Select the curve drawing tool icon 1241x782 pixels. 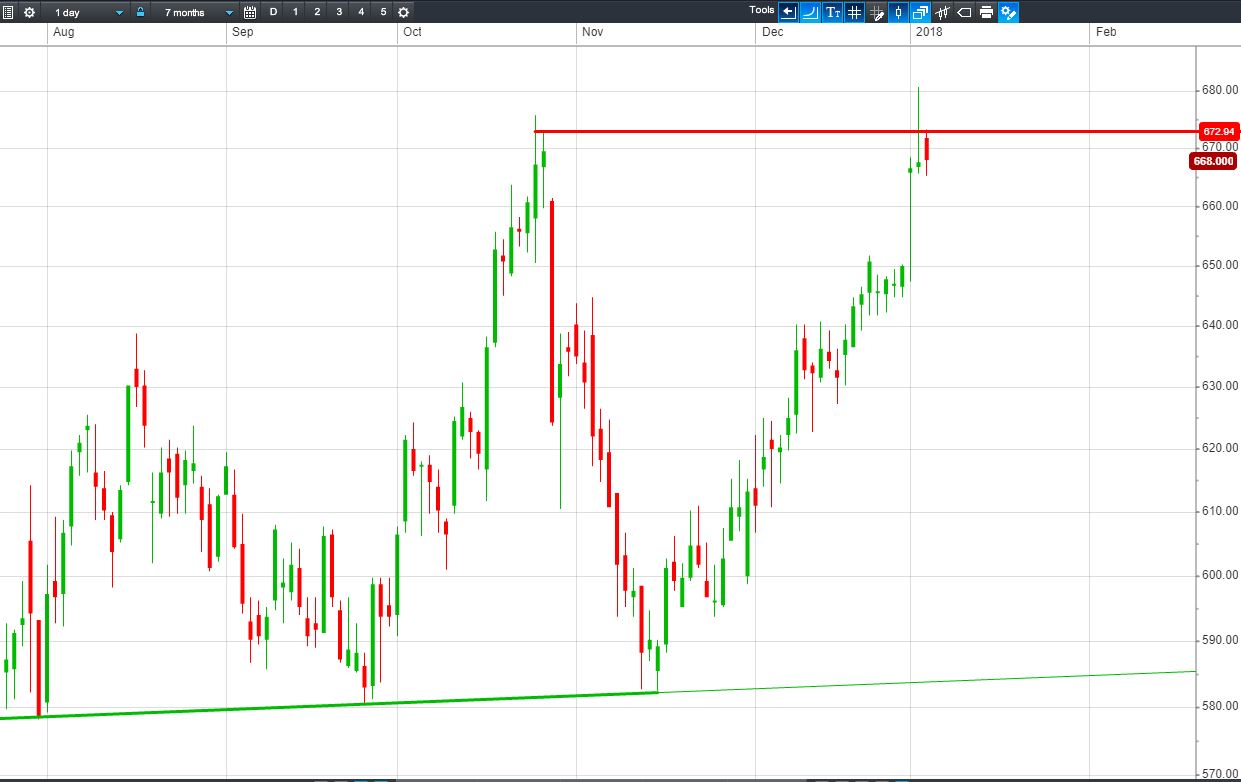810,12
